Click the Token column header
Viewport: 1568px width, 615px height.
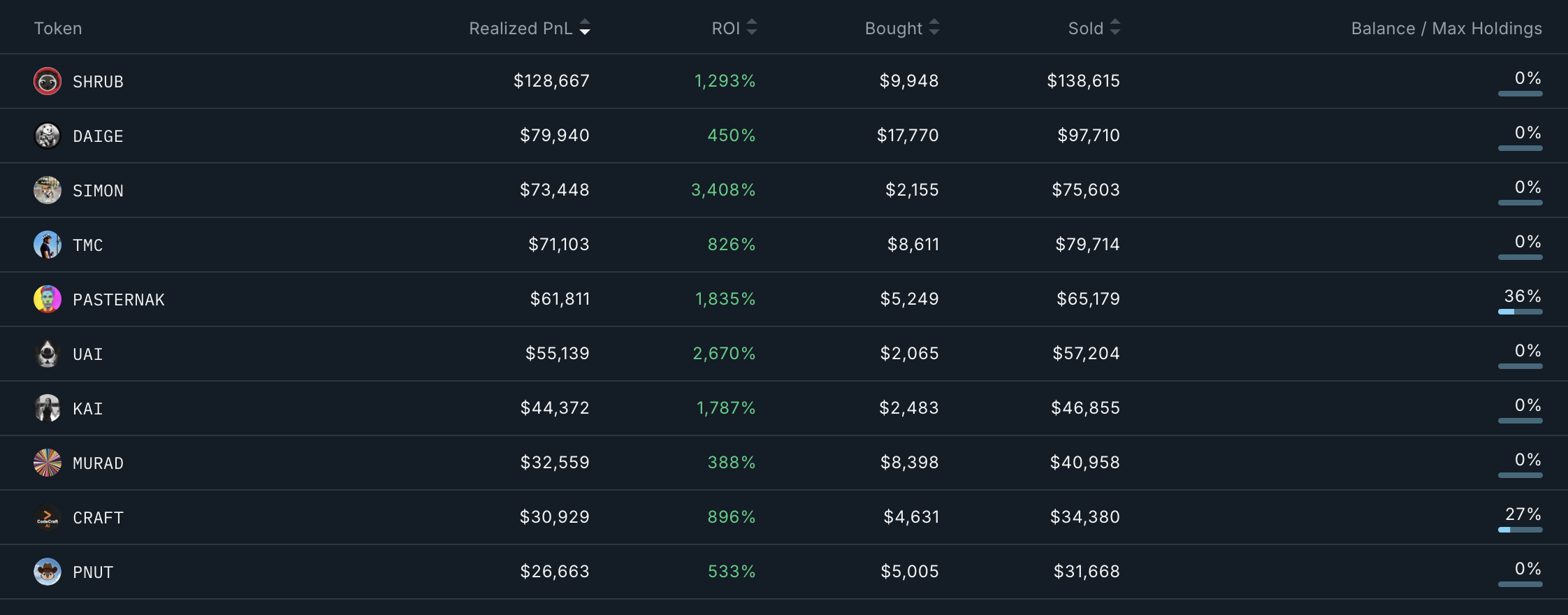pyautogui.click(x=58, y=28)
